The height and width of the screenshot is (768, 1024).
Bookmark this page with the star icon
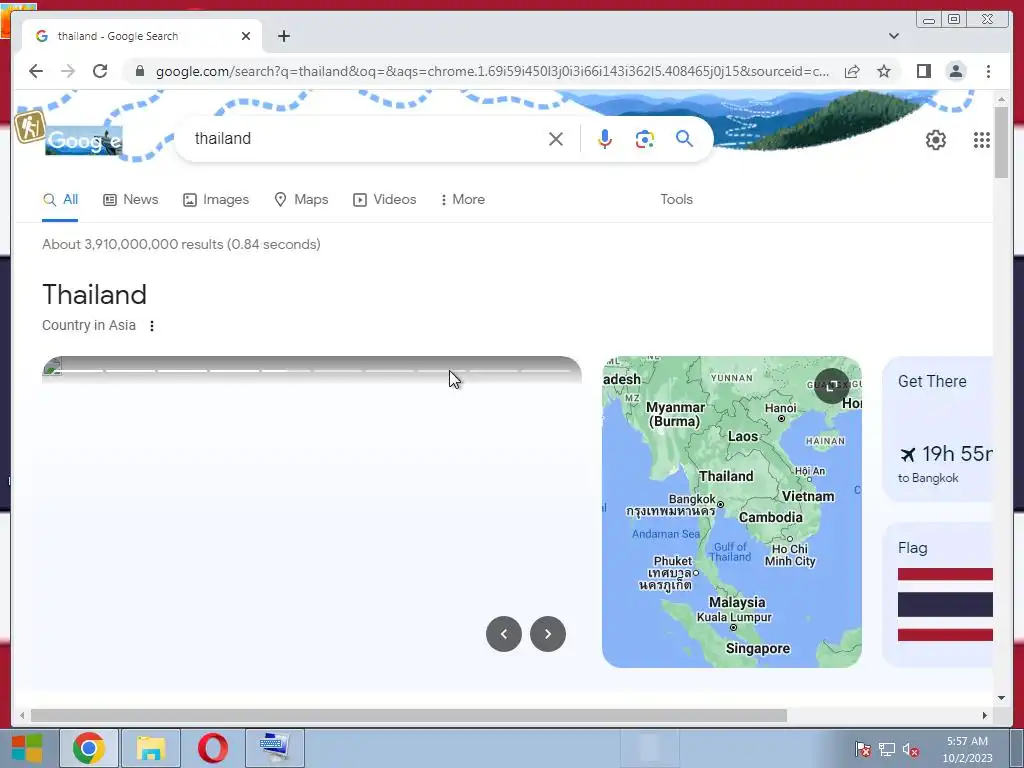click(884, 71)
